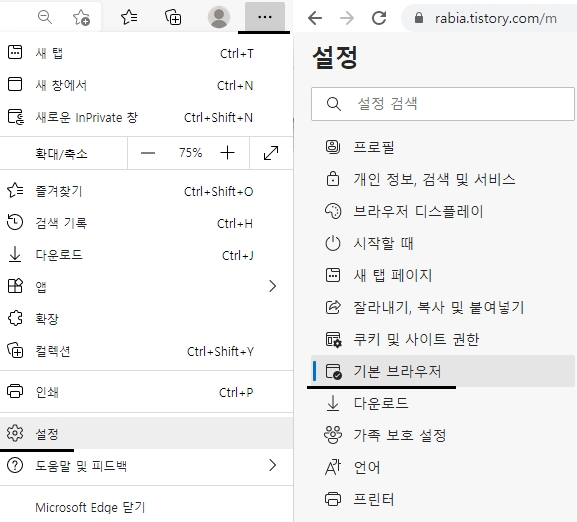Click the 설정 page heading
This screenshot has width=577, height=522.
(334, 57)
